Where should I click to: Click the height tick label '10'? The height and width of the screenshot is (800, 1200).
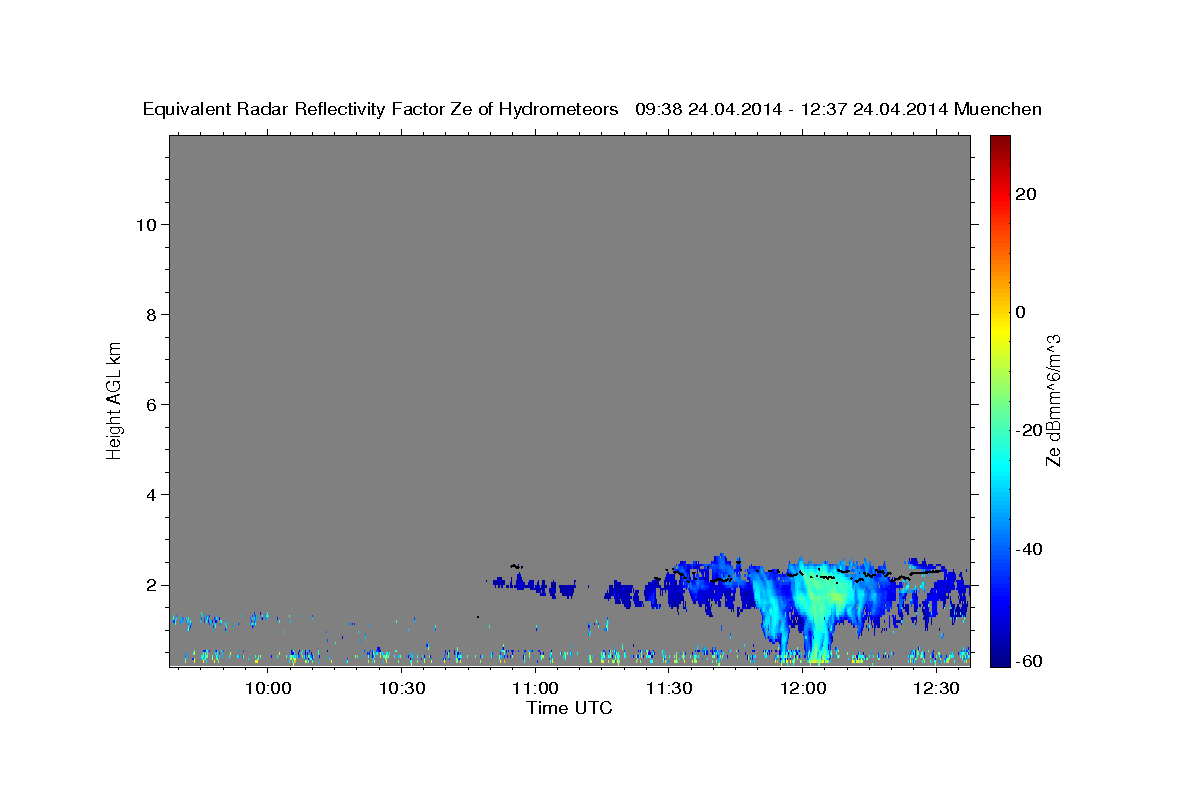pyautogui.click(x=146, y=224)
